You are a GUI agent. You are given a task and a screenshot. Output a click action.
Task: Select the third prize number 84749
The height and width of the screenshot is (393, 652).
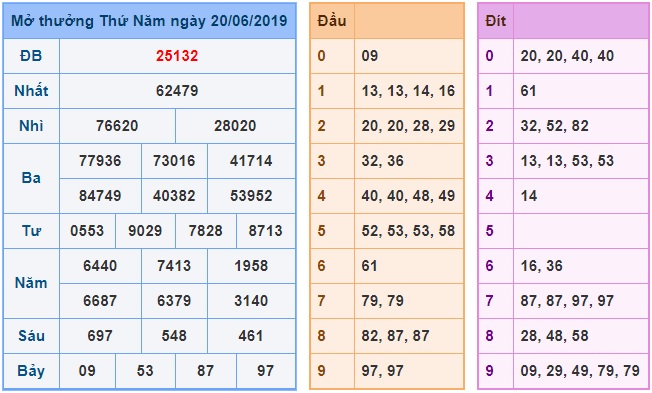coord(100,195)
